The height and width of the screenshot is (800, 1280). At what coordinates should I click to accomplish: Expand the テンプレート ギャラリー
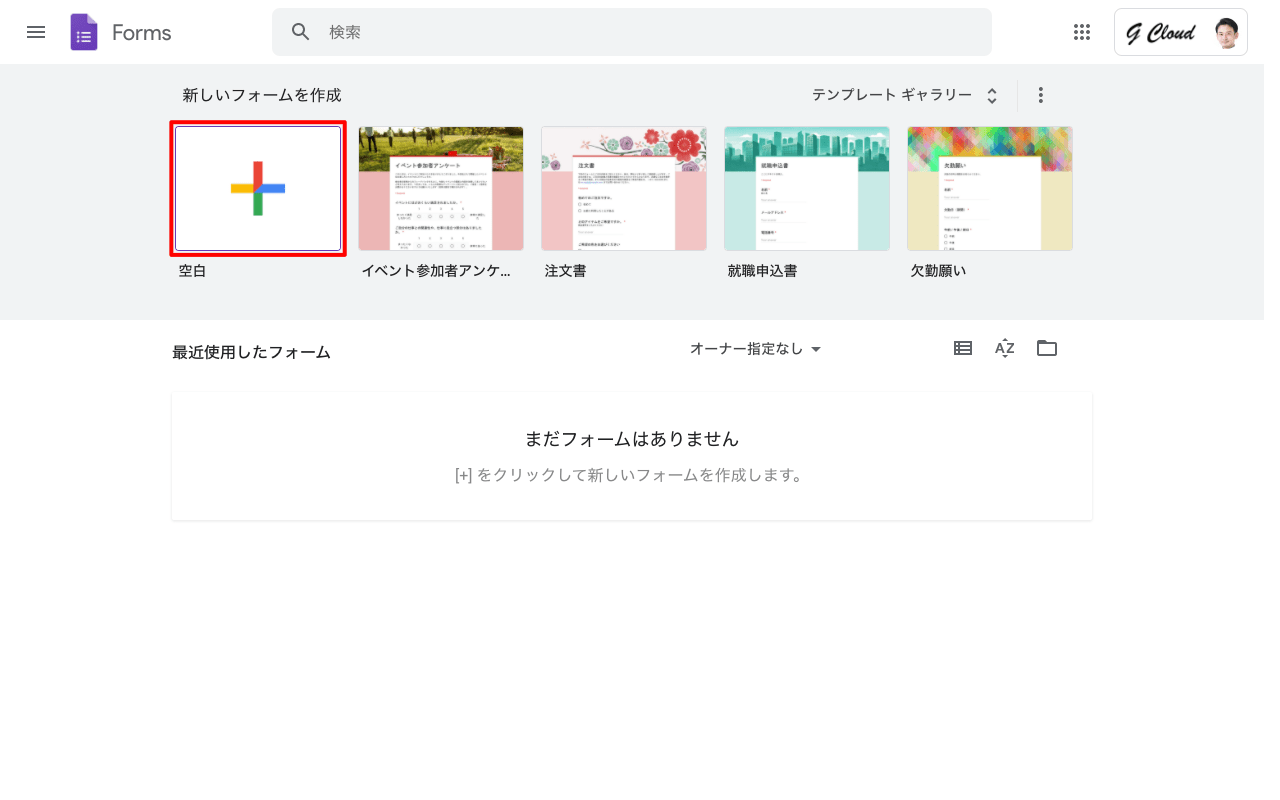[905, 95]
